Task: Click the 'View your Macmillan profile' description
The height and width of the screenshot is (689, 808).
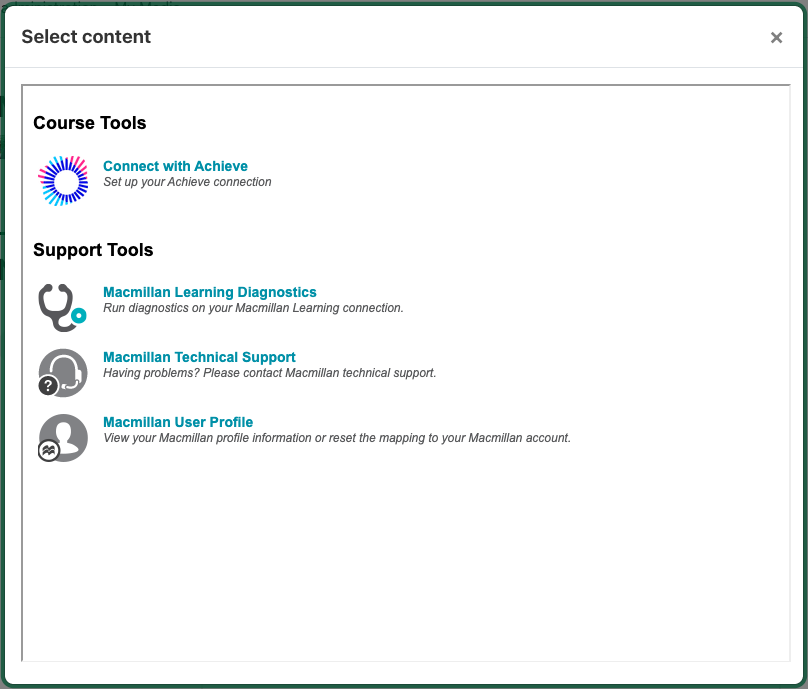Action: (336, 438)
